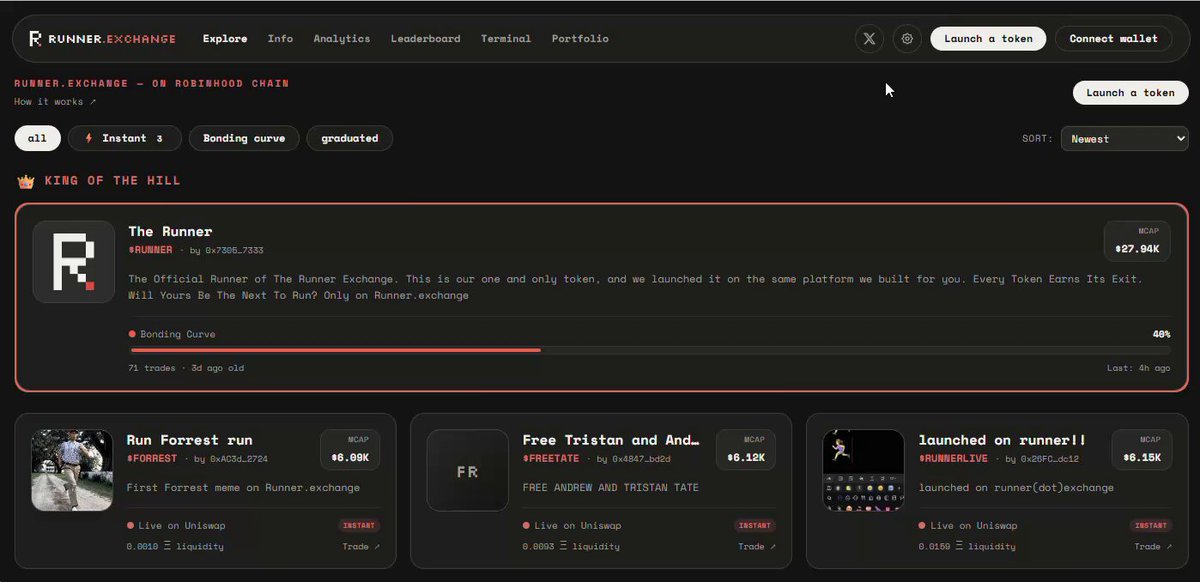Click the $6.12K MCAP badge
Screen dimensions: 1200x582
[746, 450]
